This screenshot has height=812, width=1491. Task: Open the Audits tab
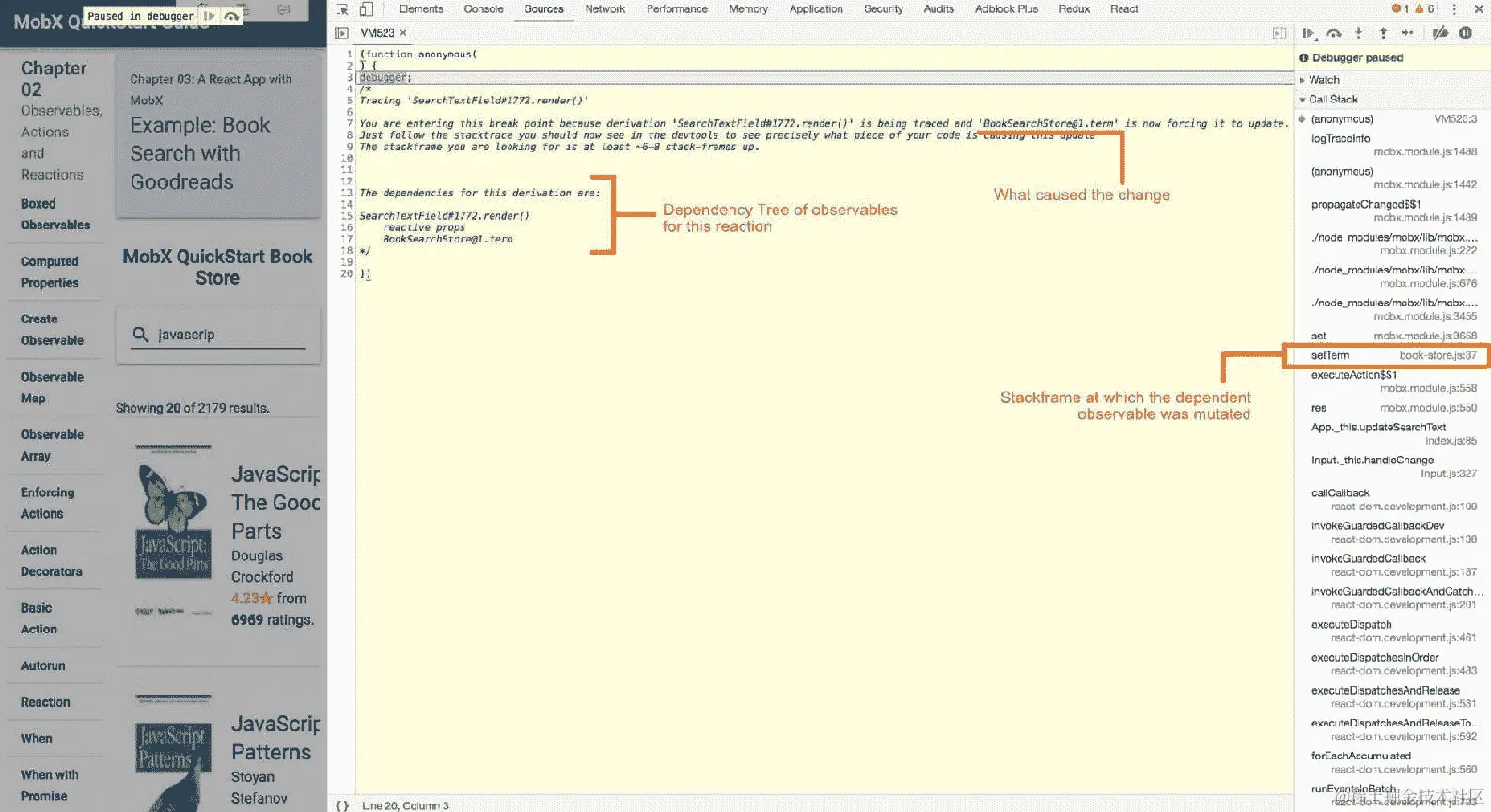(938, 9)
